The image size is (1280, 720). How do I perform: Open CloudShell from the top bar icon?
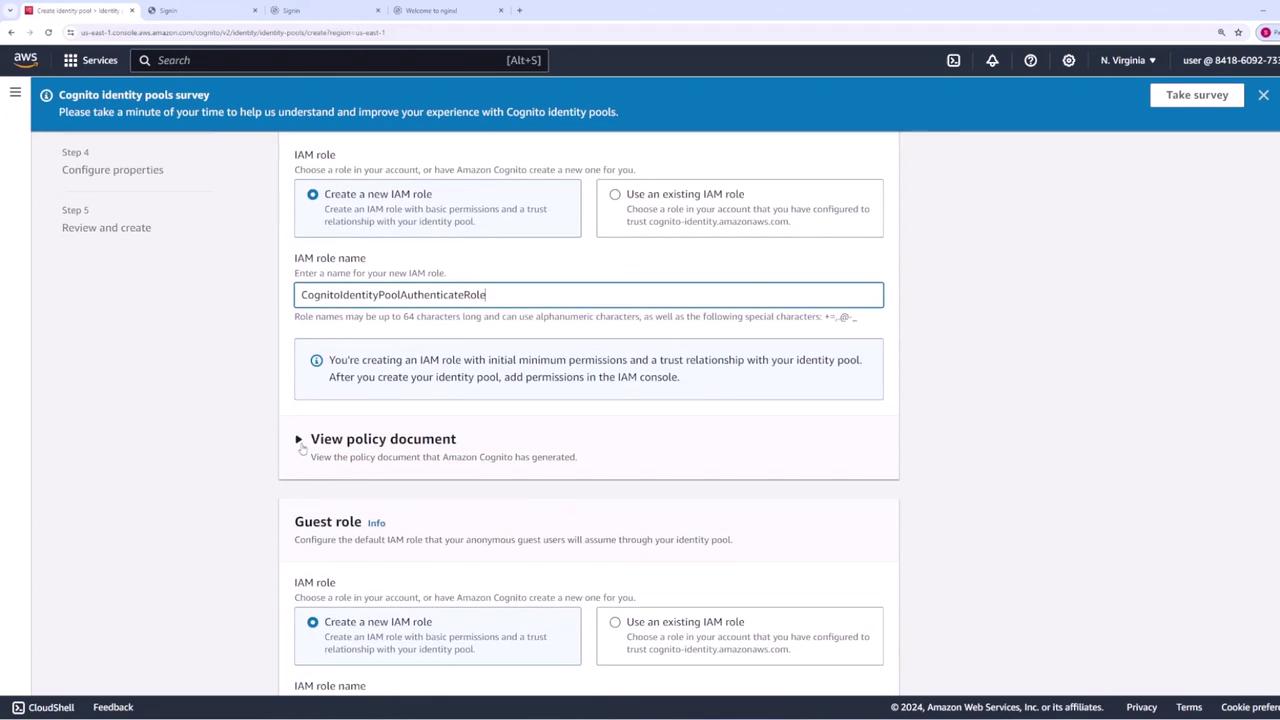coord(954,60)
